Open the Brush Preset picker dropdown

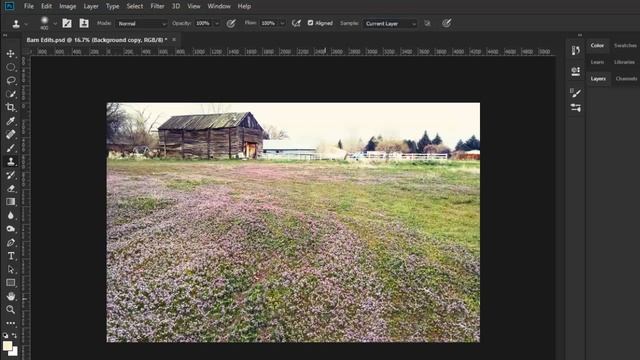tap(55, 24)
